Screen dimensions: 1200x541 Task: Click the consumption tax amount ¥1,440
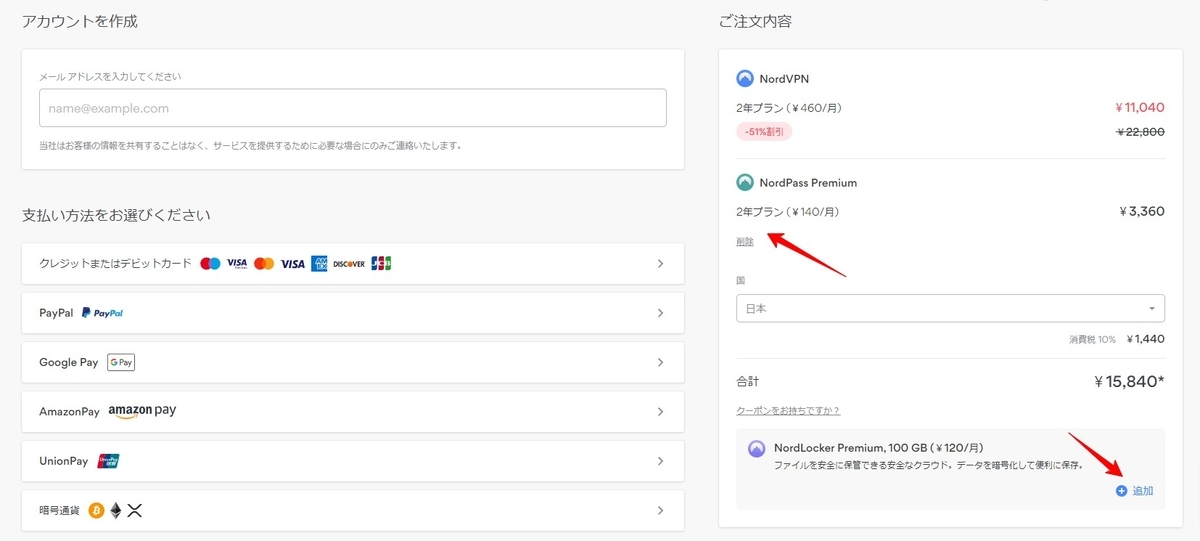pos(1145,339)
